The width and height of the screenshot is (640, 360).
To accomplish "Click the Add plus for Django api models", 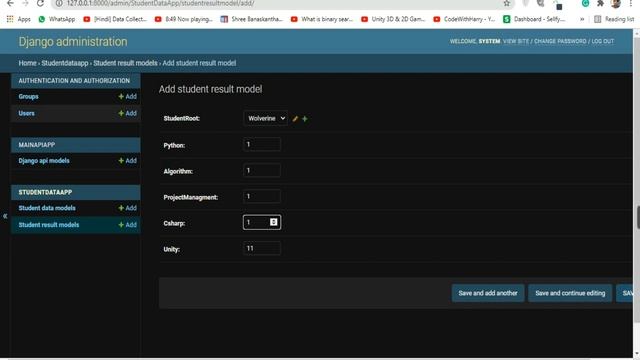I will pyautogui.click(x=127, y=161).
